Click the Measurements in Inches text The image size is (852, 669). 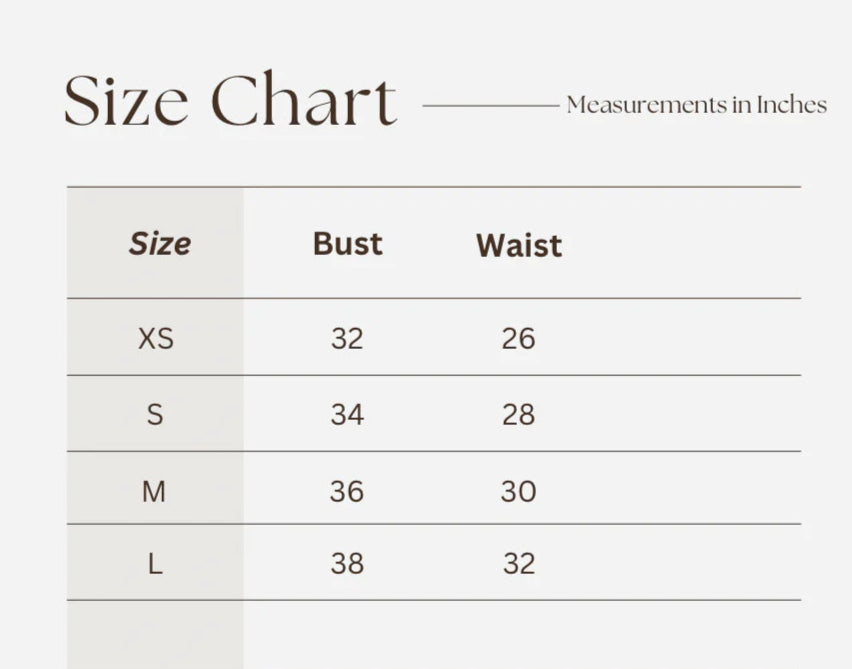click(696, 105)
